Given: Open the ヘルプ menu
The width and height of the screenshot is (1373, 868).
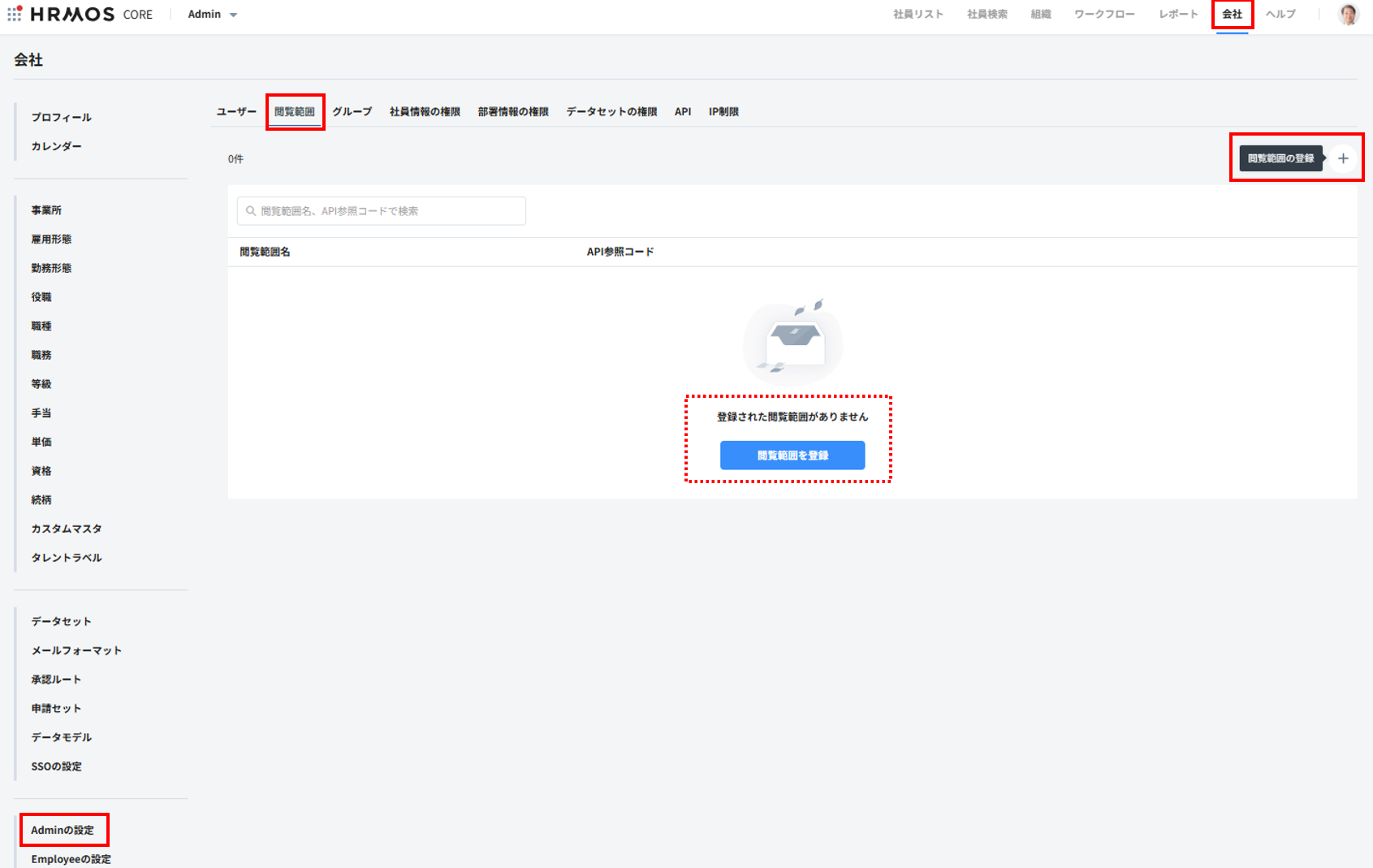Looking at the screenshot, I should click(1280, 15).
